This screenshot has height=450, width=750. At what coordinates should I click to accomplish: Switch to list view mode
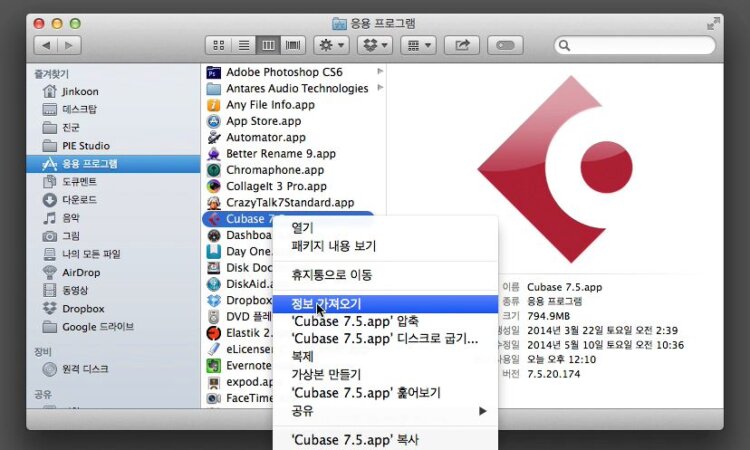pyautogui.click(x=243, y=45)
